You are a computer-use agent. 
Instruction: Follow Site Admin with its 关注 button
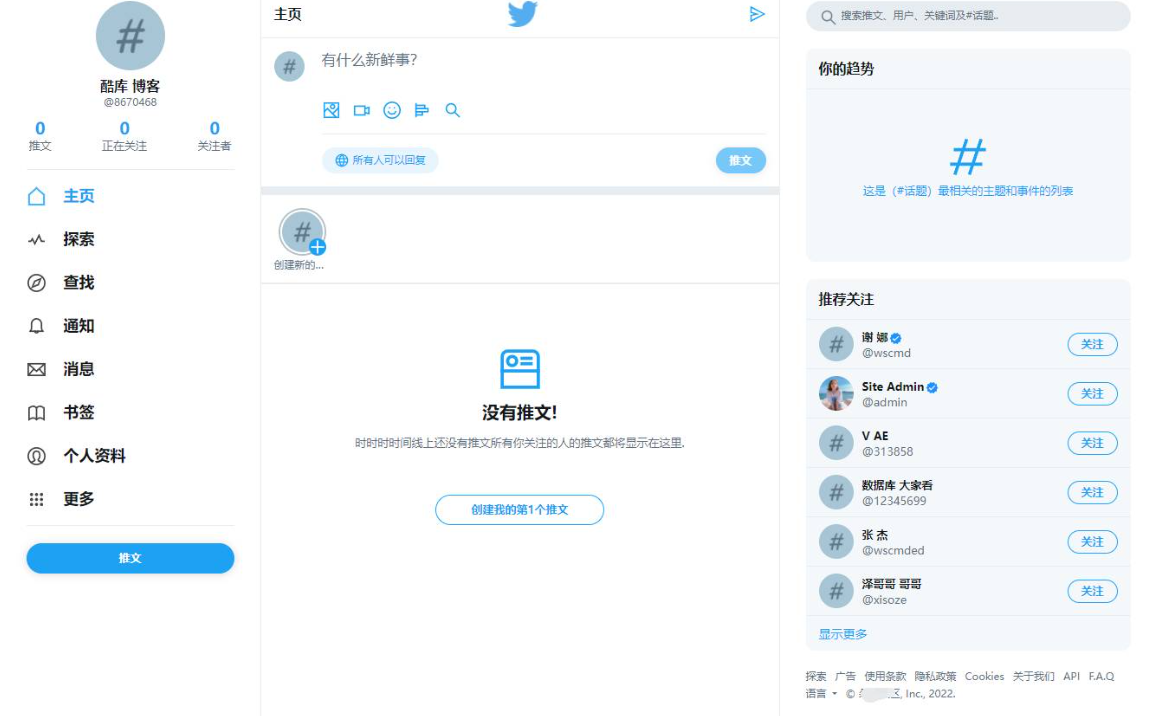click(x=1092, y=394)
